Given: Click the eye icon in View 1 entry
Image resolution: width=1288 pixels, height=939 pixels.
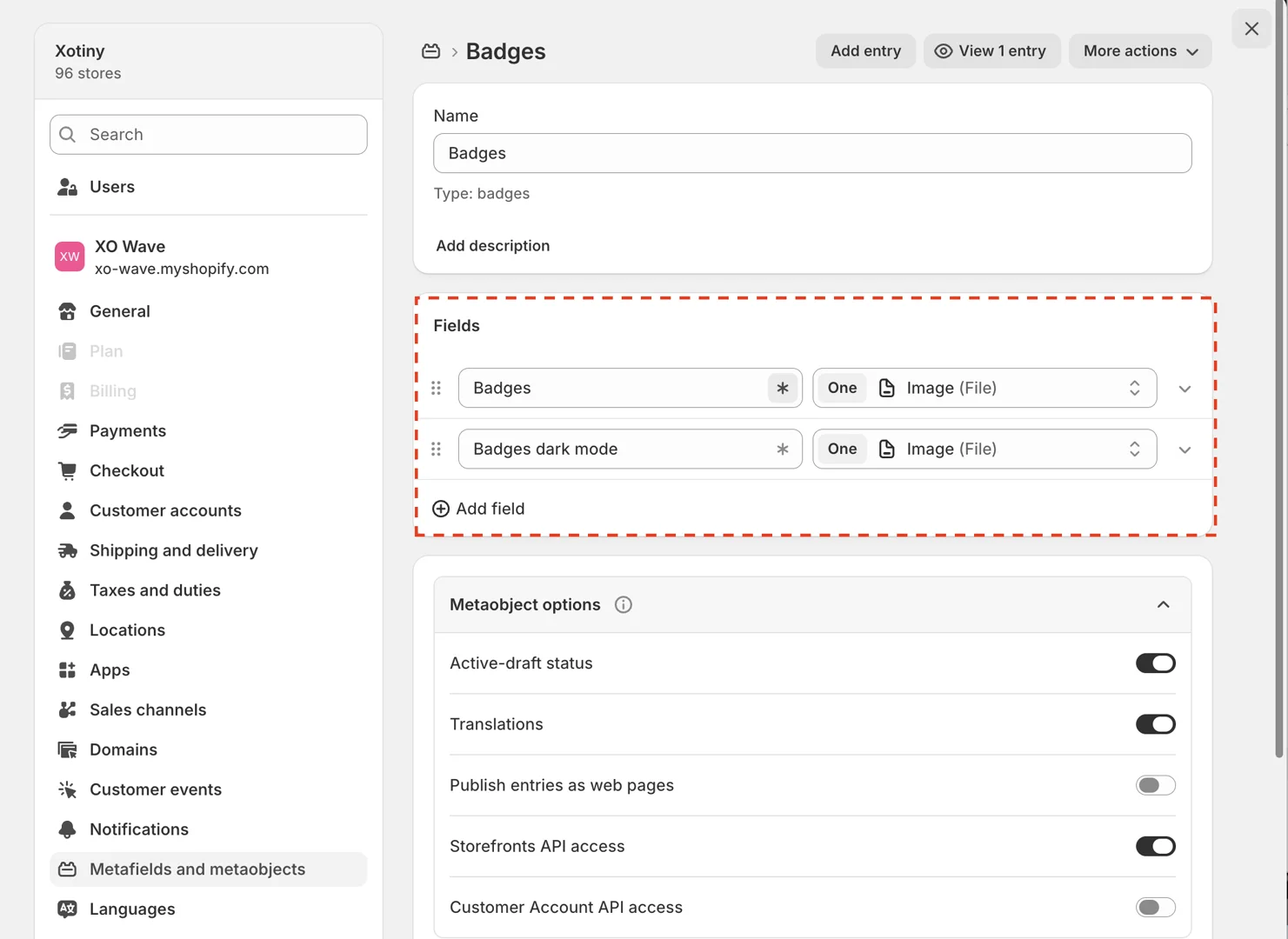Looking at the screenshot, I should [x=943, y=51].
